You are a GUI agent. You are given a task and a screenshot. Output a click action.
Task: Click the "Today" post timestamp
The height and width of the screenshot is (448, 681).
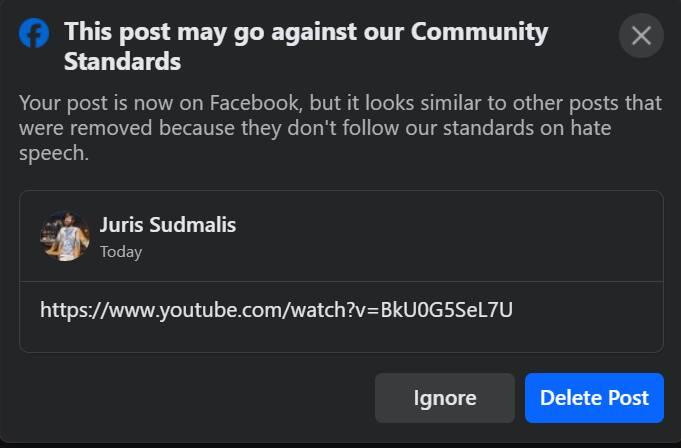pos(121,252)
